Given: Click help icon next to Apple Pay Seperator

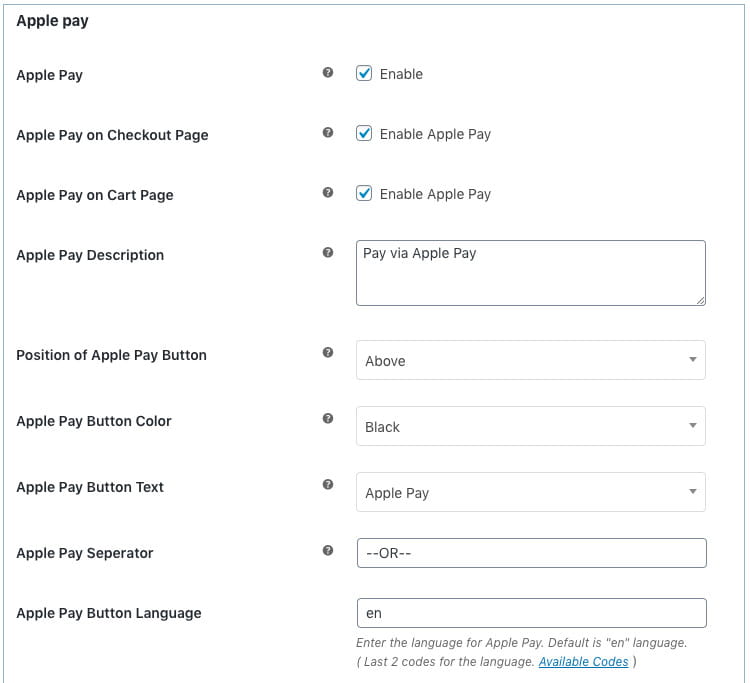Looking at the screenshot, I should pos(328,551).
